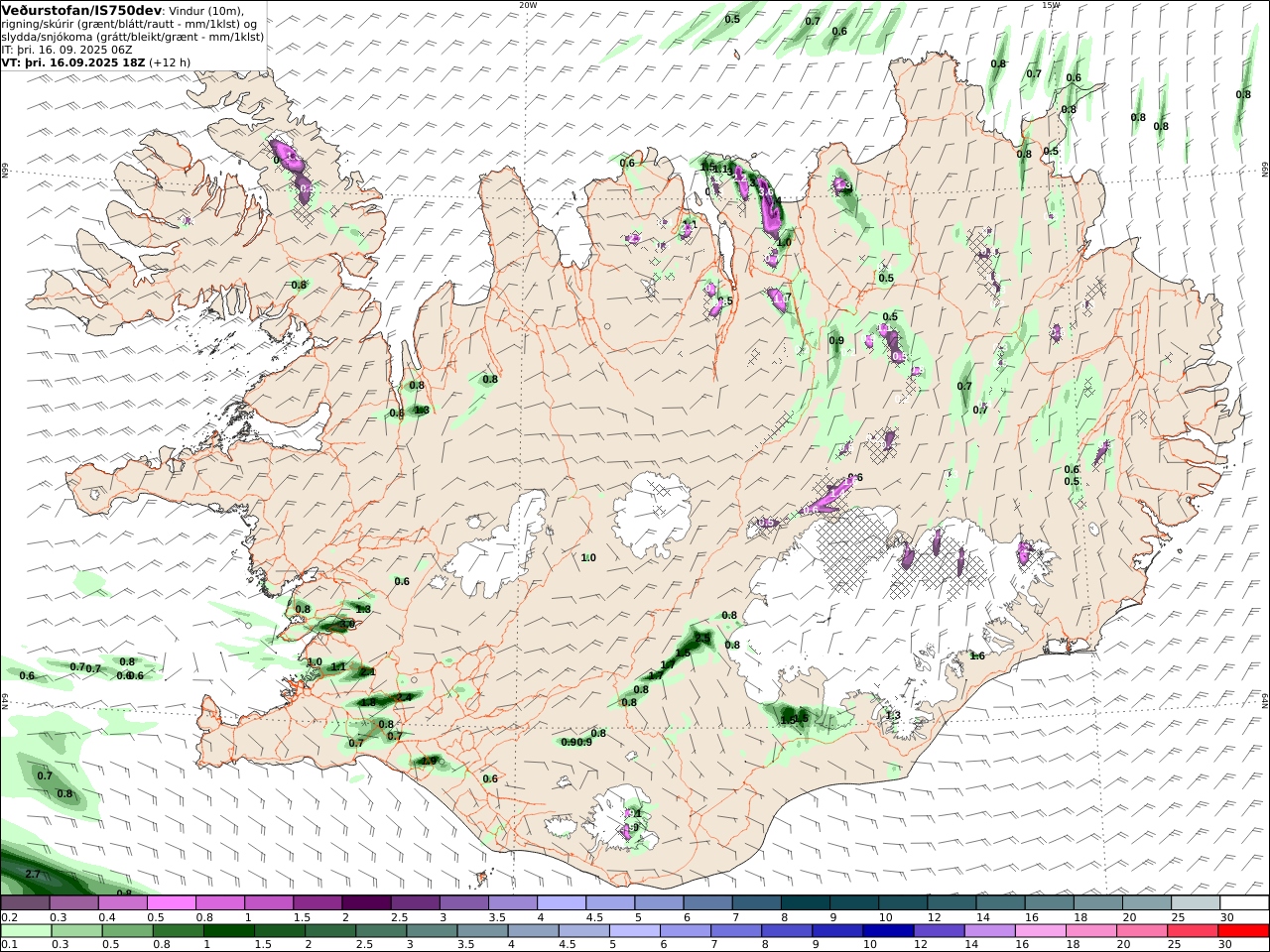Image resolution: width=1270 pixels, height=952 pixels.
Task: Select the 0.2 dusky purple snow legend swatch
Action: 25,903
